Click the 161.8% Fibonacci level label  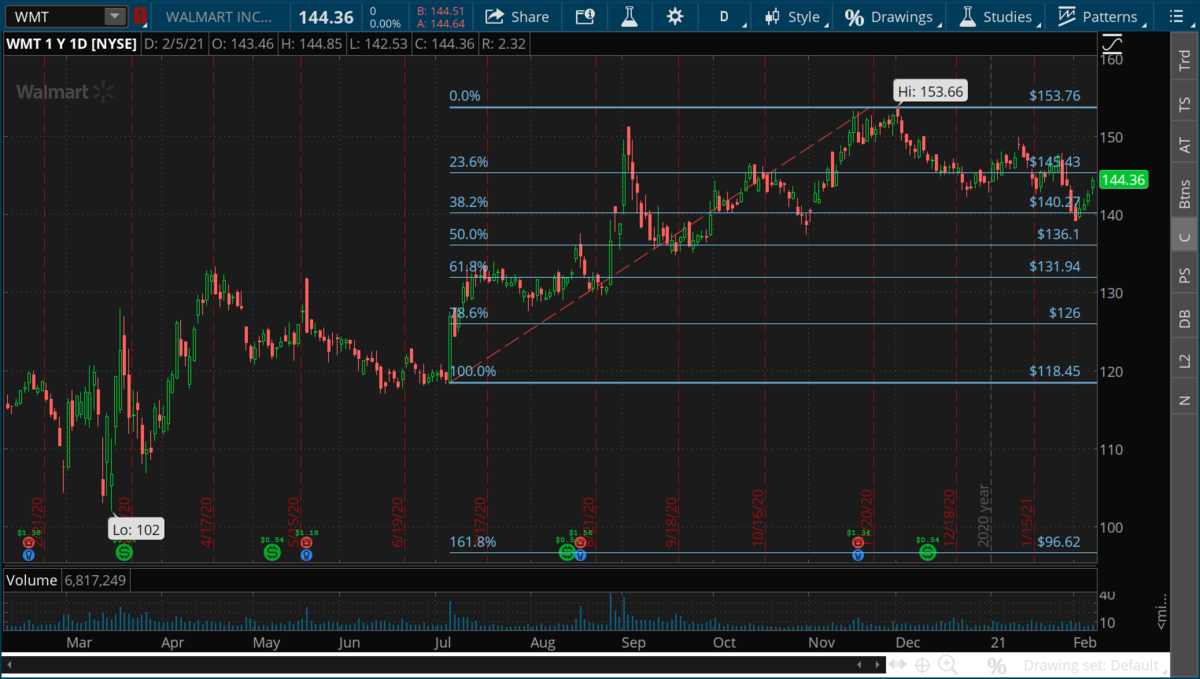point(473,542)
